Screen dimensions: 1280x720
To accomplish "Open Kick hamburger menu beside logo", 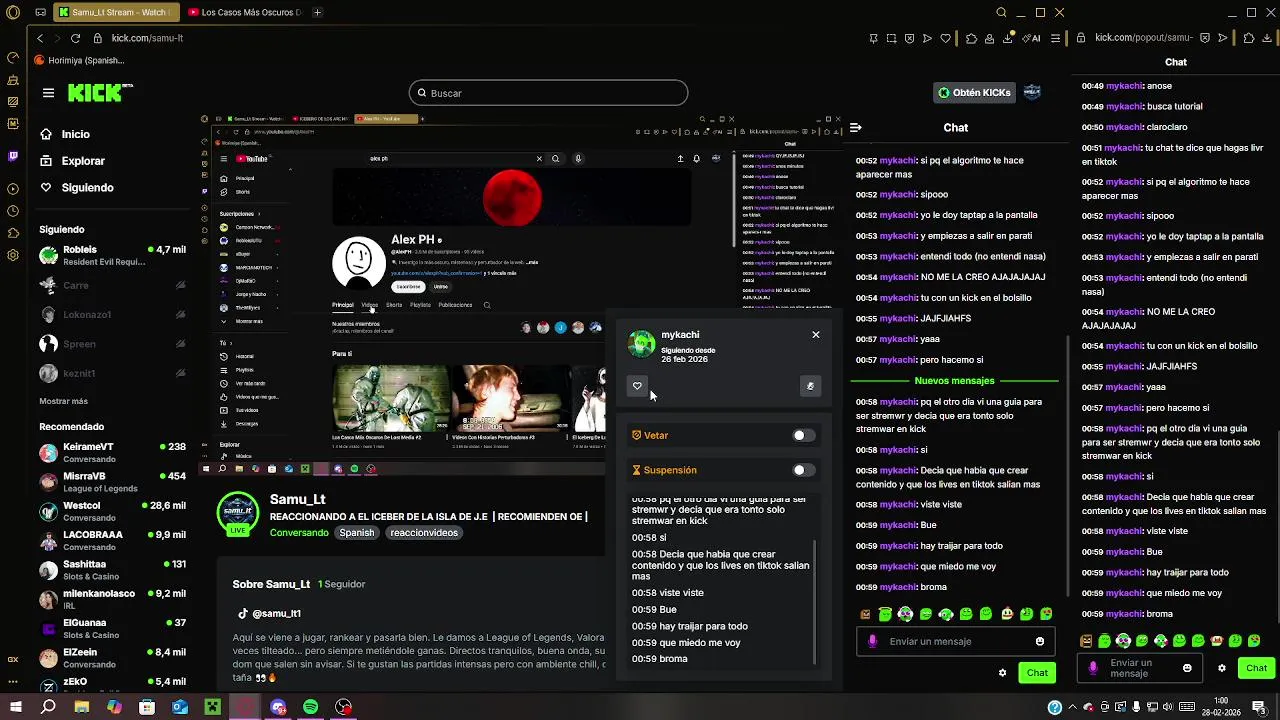I will [x=48, y=93].
